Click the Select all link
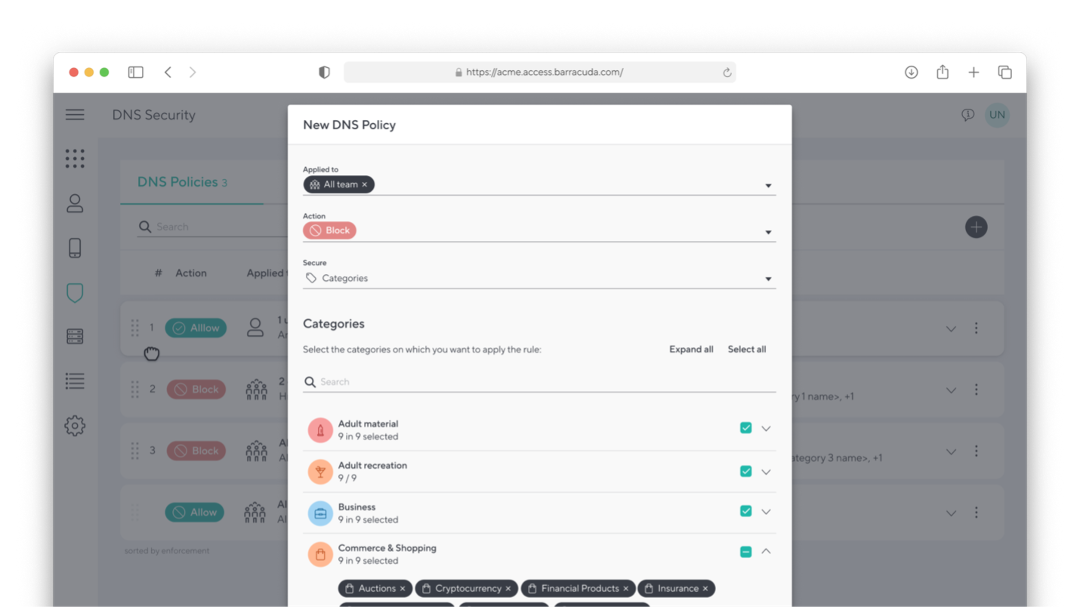The width and height of the screenshot is (1080, 610). tap(747, 349)
